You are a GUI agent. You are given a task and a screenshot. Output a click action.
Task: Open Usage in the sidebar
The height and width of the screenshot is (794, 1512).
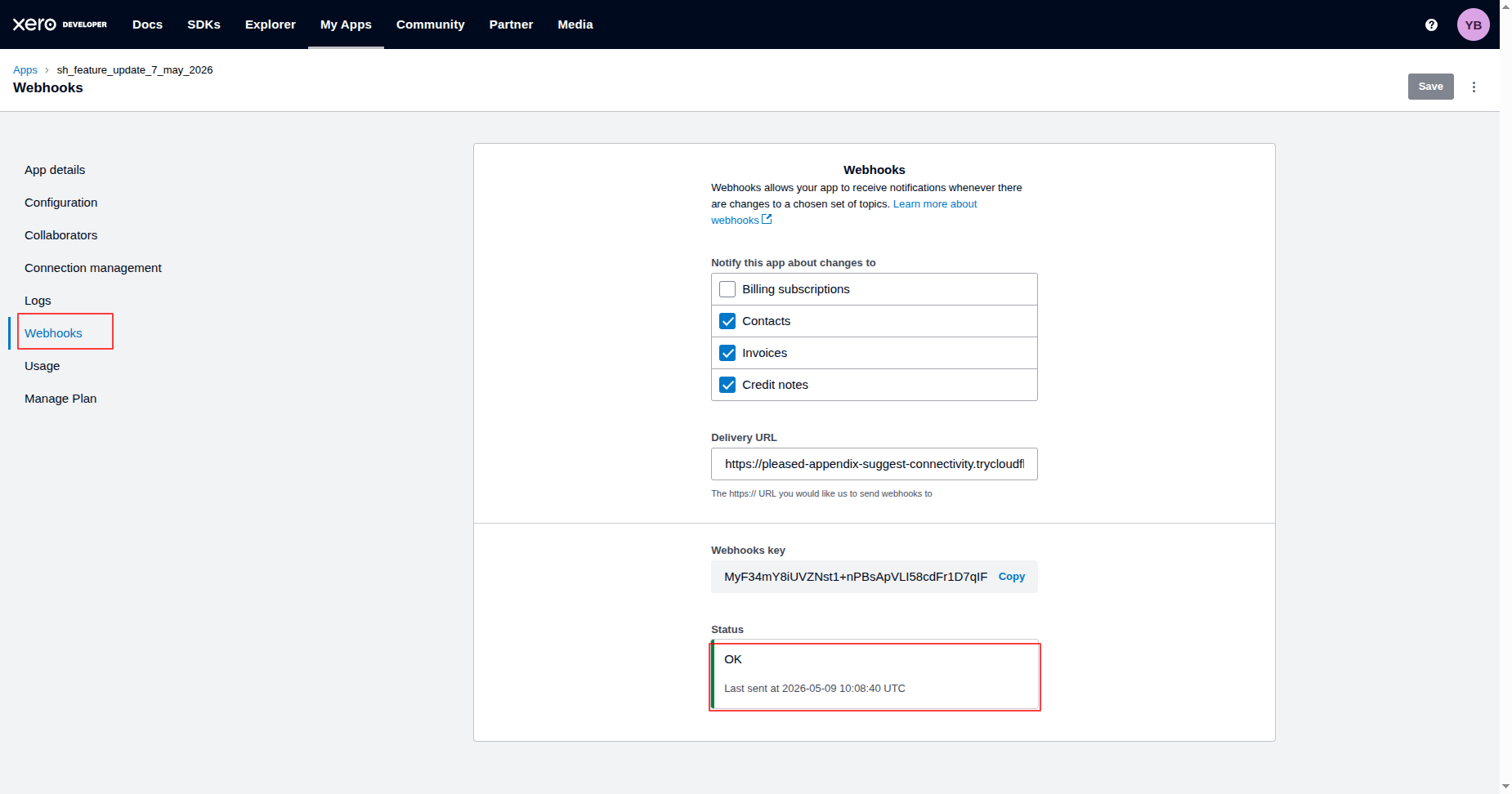[x=42, y=366]
